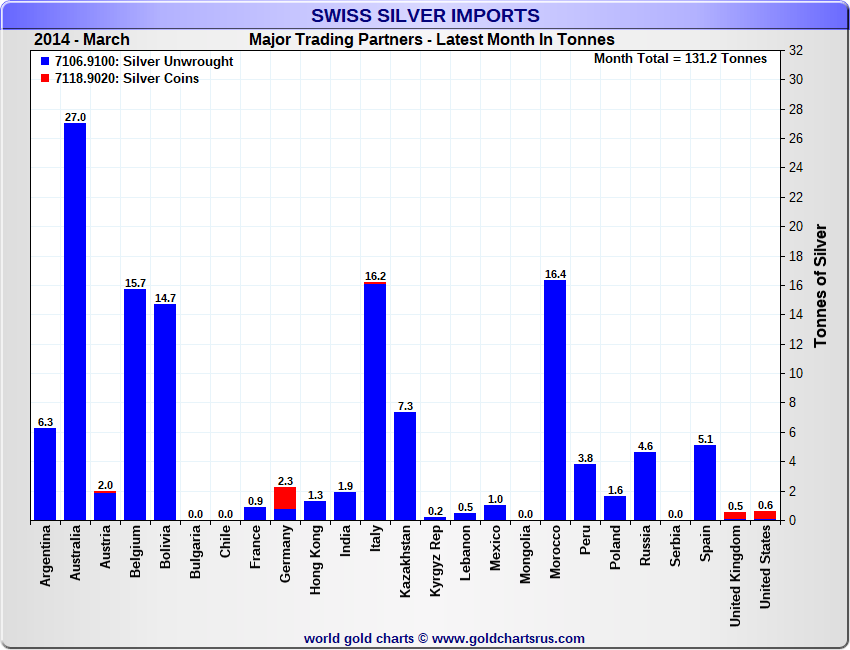The image size is (850, 650).
Task: Click '7106.9100: Silver Unwrought' legend text
Action: 144,61
